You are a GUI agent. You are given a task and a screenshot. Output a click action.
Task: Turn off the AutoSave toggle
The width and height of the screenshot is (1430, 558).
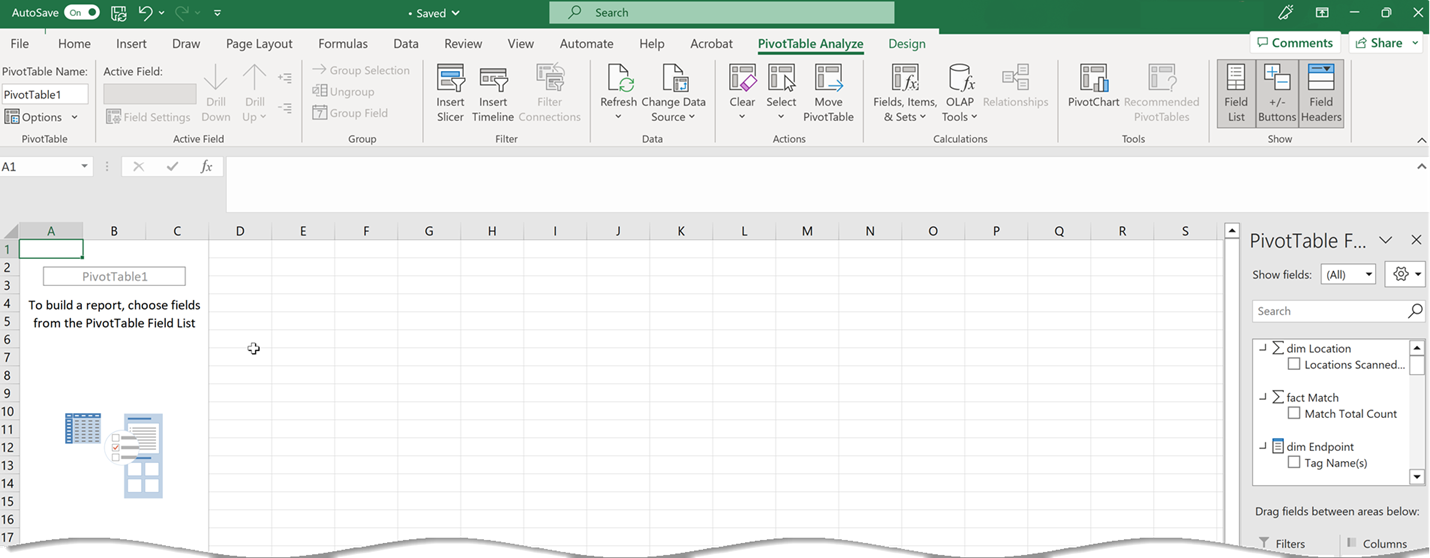[x=81, y=13]
